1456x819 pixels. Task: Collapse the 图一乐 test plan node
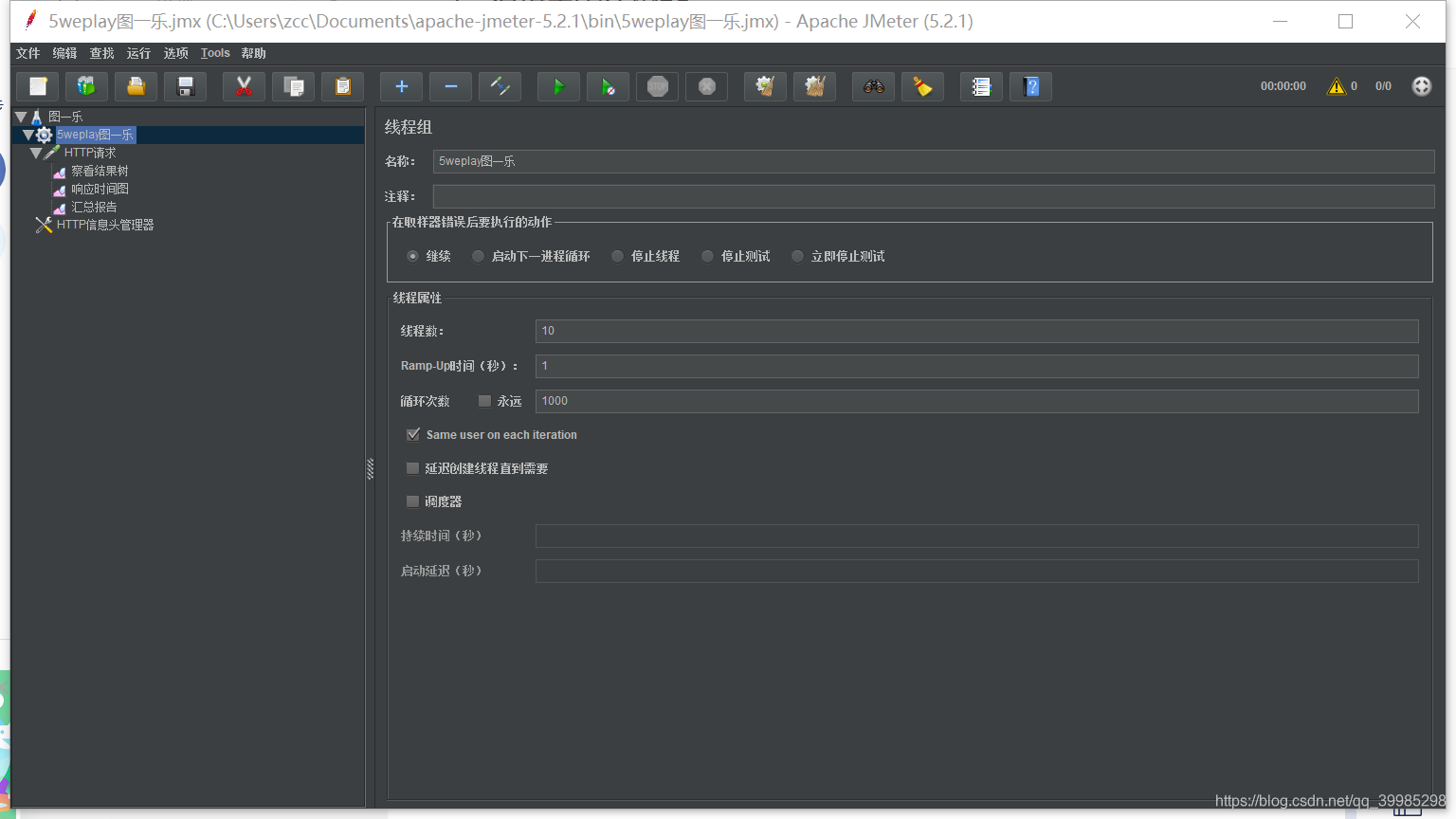point(21,117)
